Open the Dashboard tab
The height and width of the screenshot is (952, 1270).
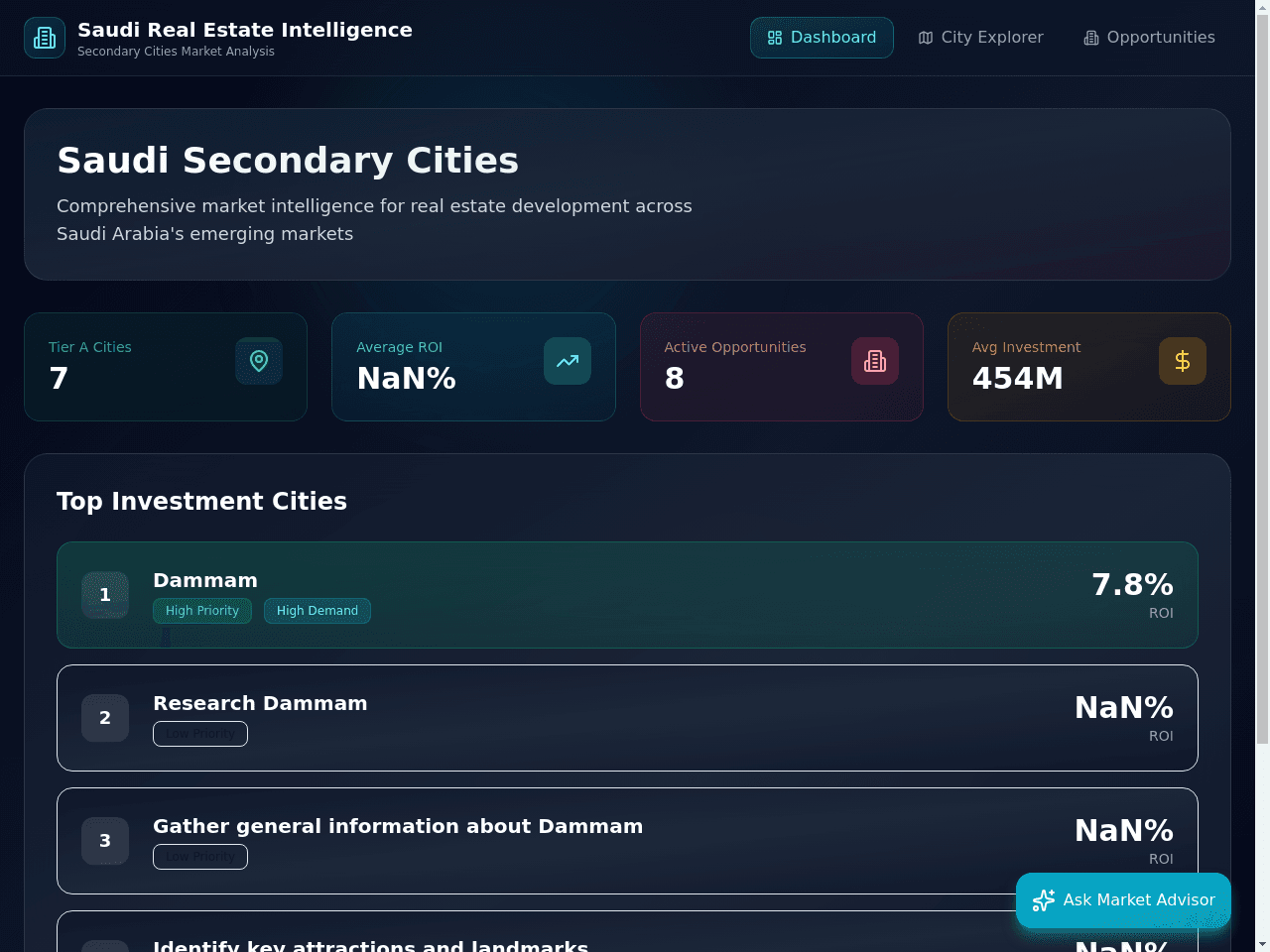[822, 38]
